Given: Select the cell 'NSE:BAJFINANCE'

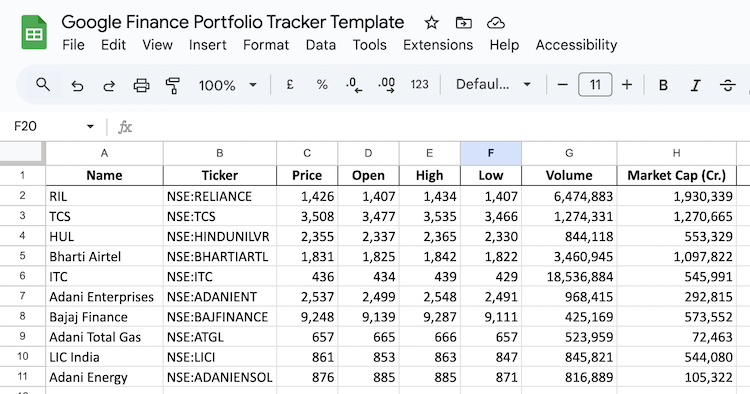Looking at the screenshot, I should point(220,317).
